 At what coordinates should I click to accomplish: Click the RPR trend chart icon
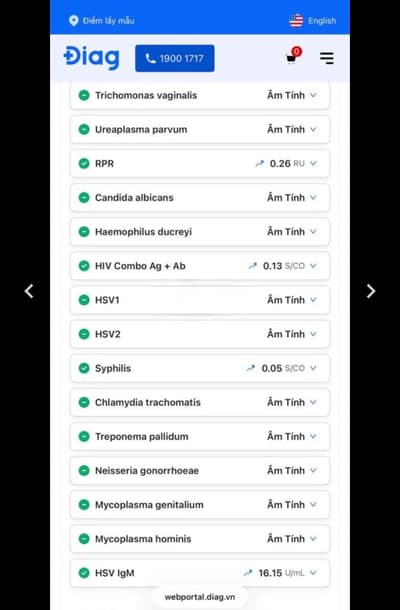pos(260,164)
